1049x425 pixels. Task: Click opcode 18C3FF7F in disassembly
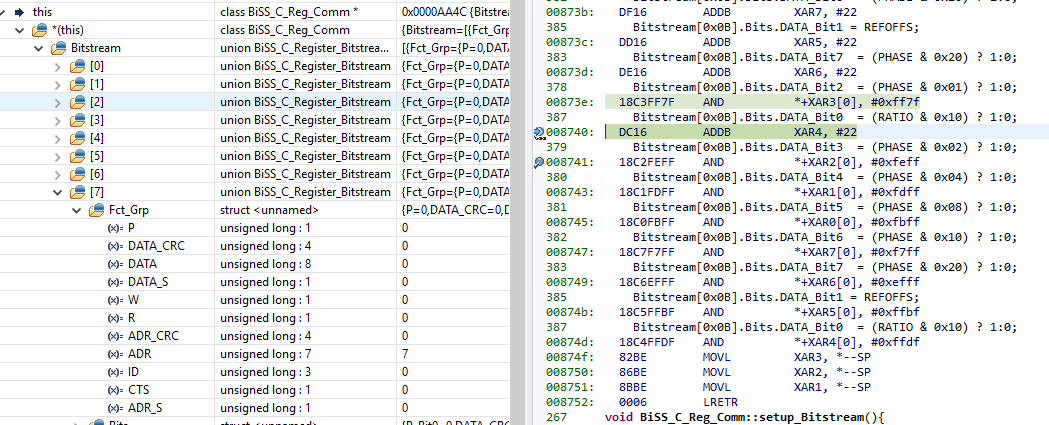[646, 102]
